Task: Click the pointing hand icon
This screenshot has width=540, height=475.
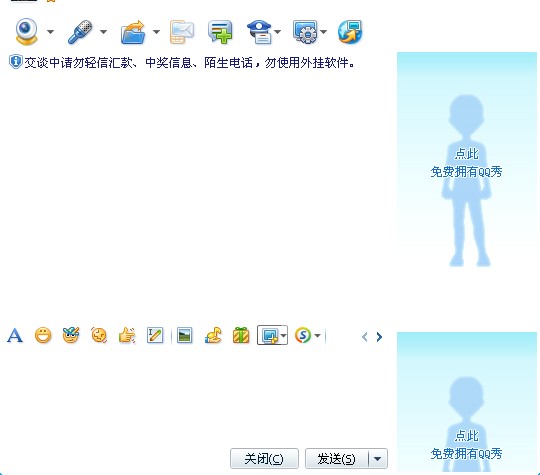Action: [x=127, y=335]
